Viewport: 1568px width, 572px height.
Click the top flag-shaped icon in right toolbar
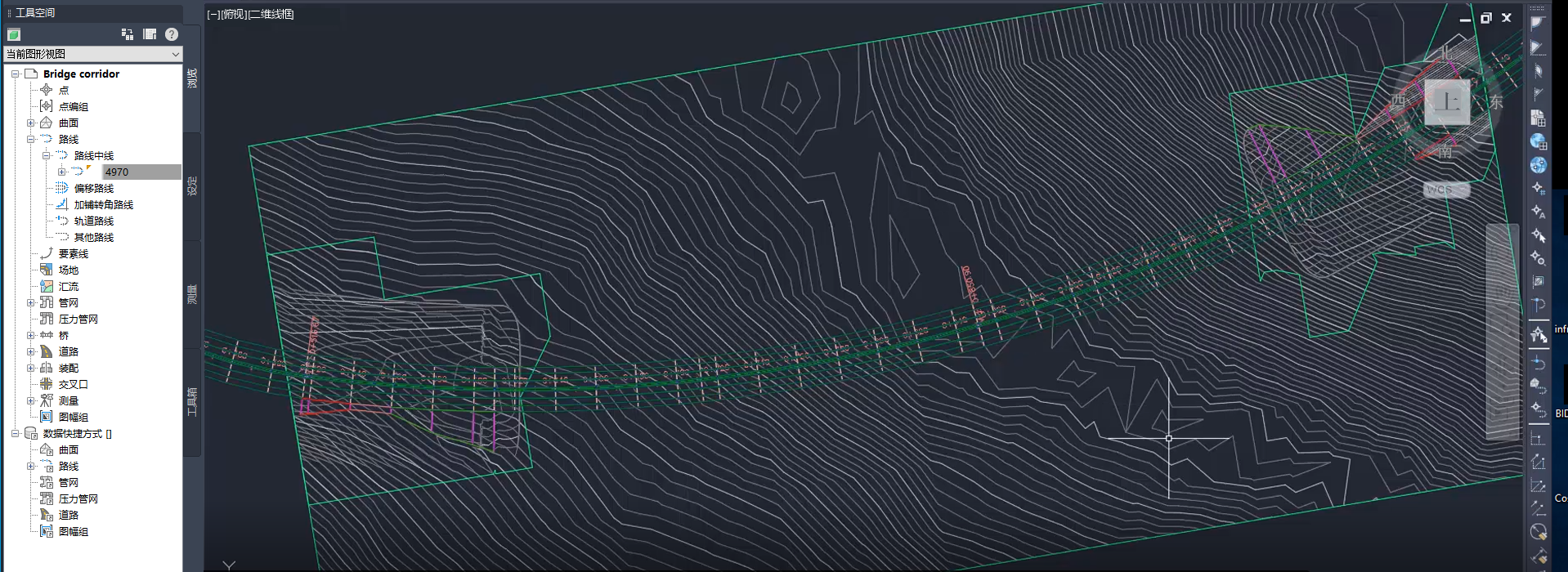[1538, 24]
